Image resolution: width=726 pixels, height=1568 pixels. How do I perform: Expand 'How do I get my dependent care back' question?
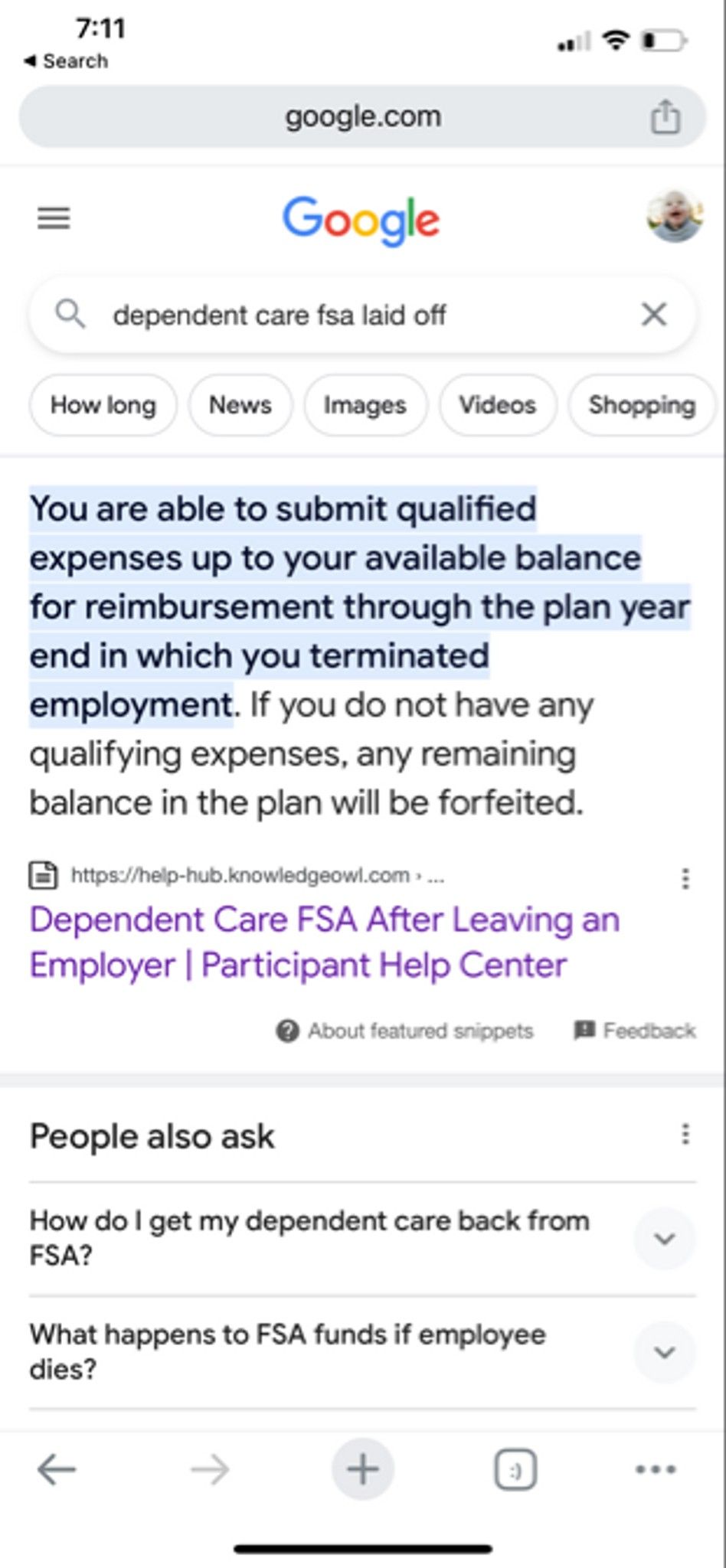tap(362, 1238)
